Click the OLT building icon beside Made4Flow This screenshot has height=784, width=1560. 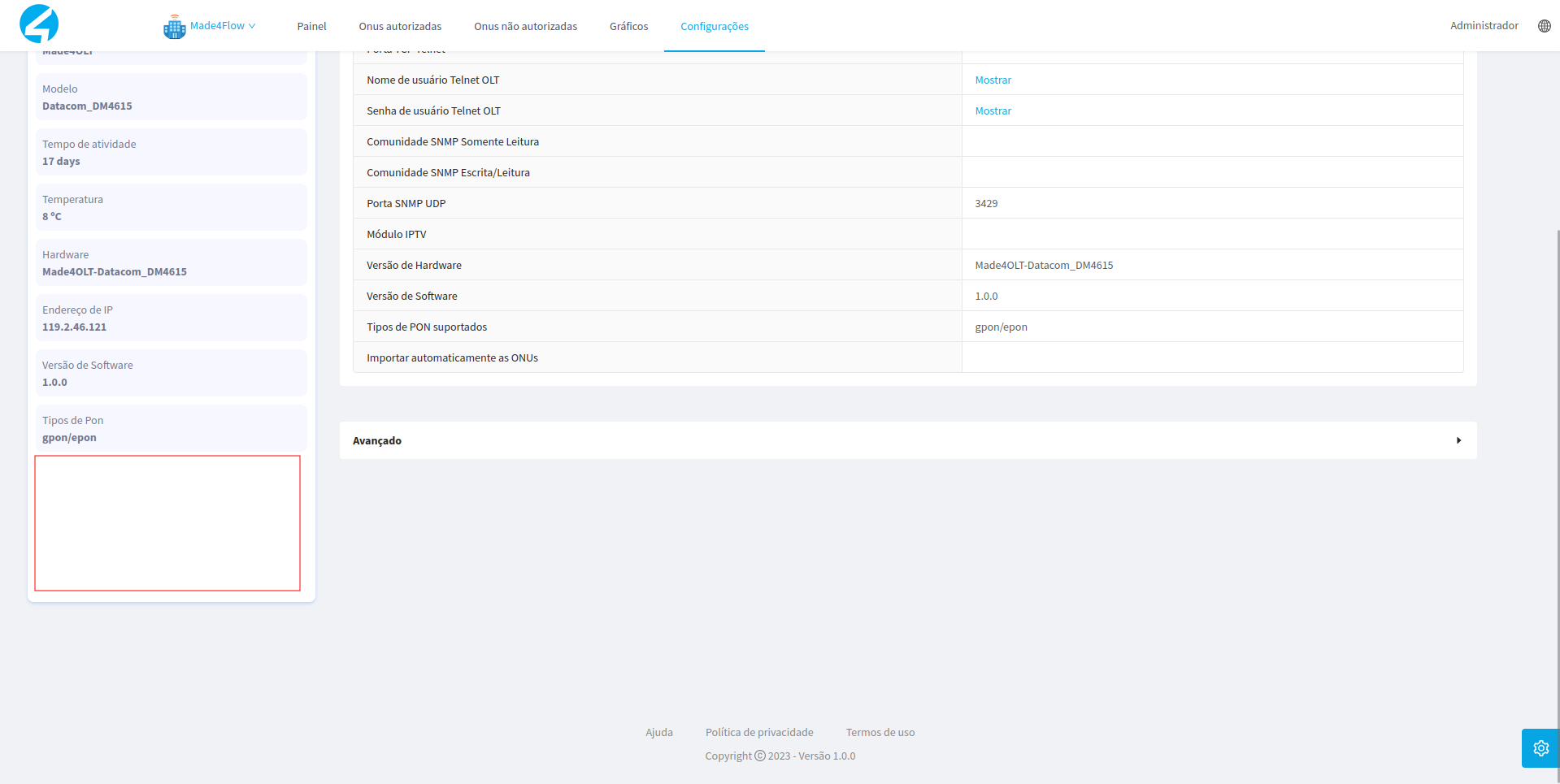[x=174, y=27]
